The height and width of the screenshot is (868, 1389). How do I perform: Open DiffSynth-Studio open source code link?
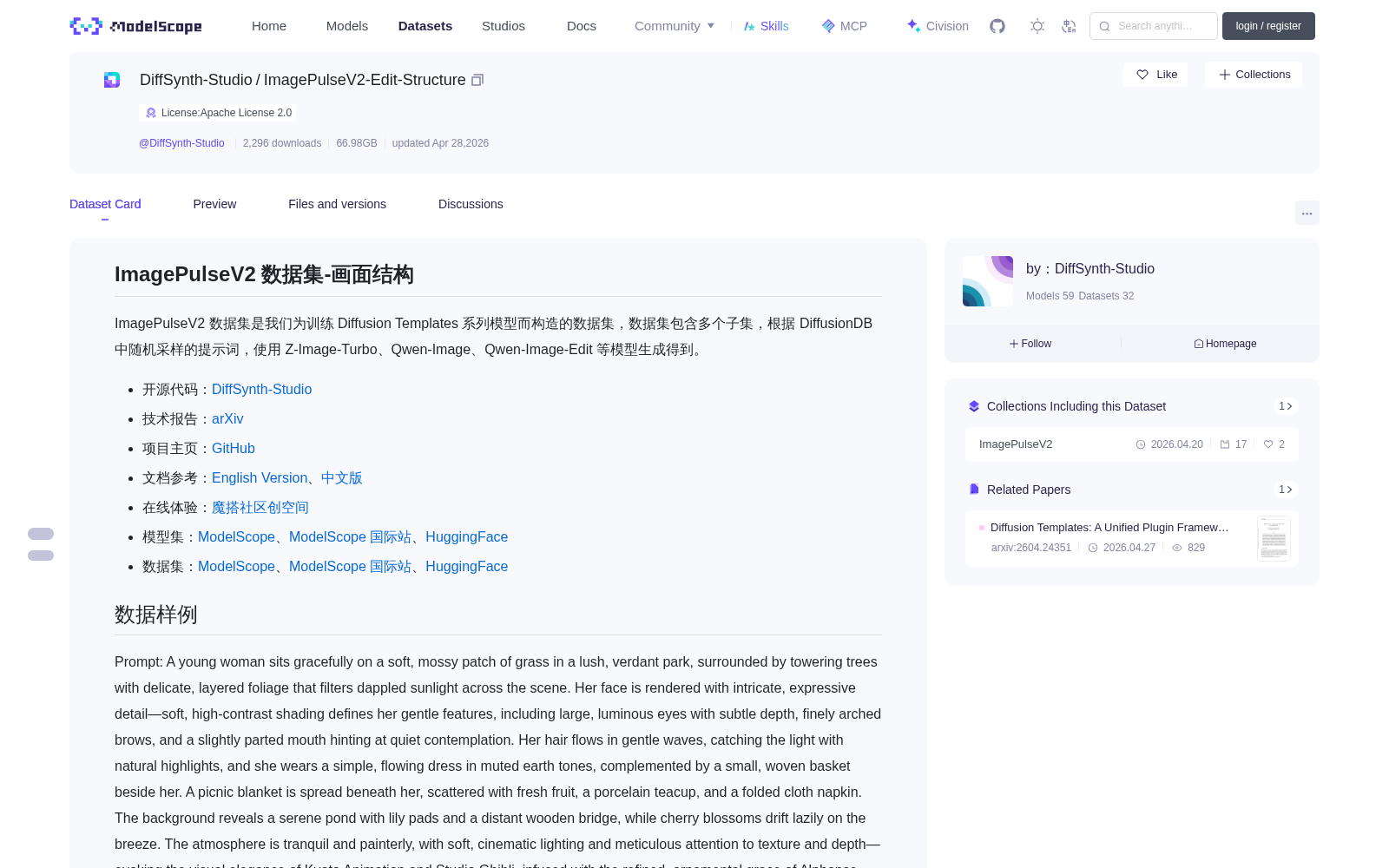261,390
